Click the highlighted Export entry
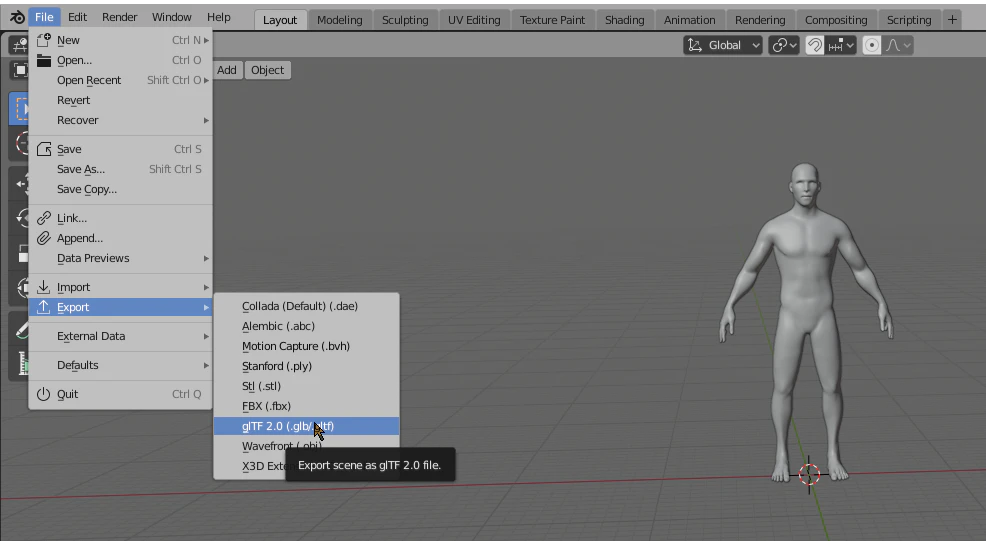Screen dimensions: 986x541 [120, 308]
